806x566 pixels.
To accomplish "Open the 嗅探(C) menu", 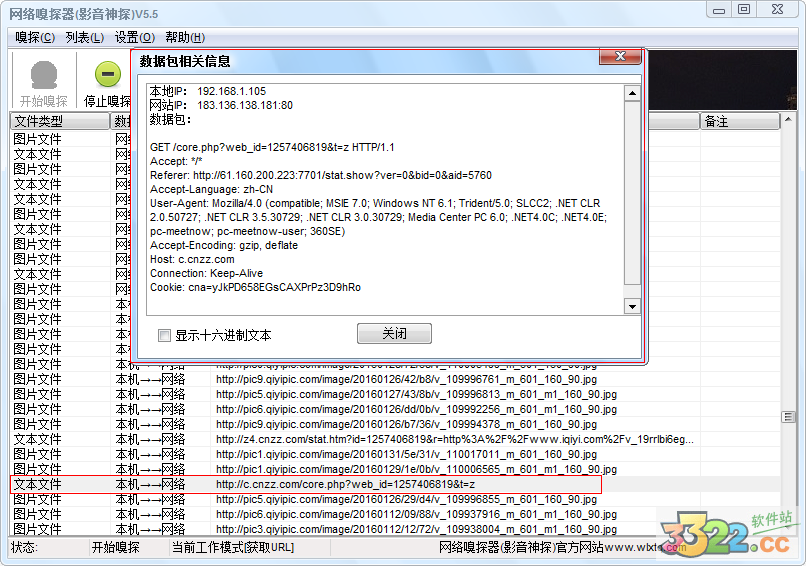I will click(35, 38).
